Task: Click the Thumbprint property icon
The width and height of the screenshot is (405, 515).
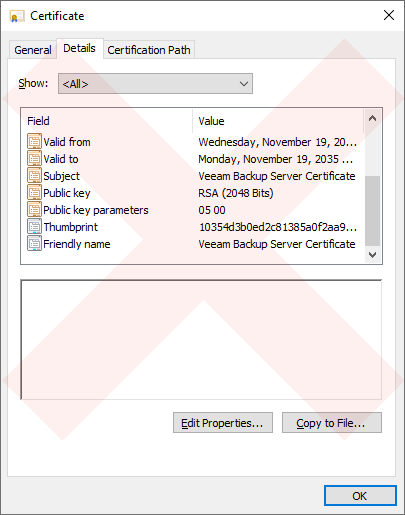Action: click(34, 227)
